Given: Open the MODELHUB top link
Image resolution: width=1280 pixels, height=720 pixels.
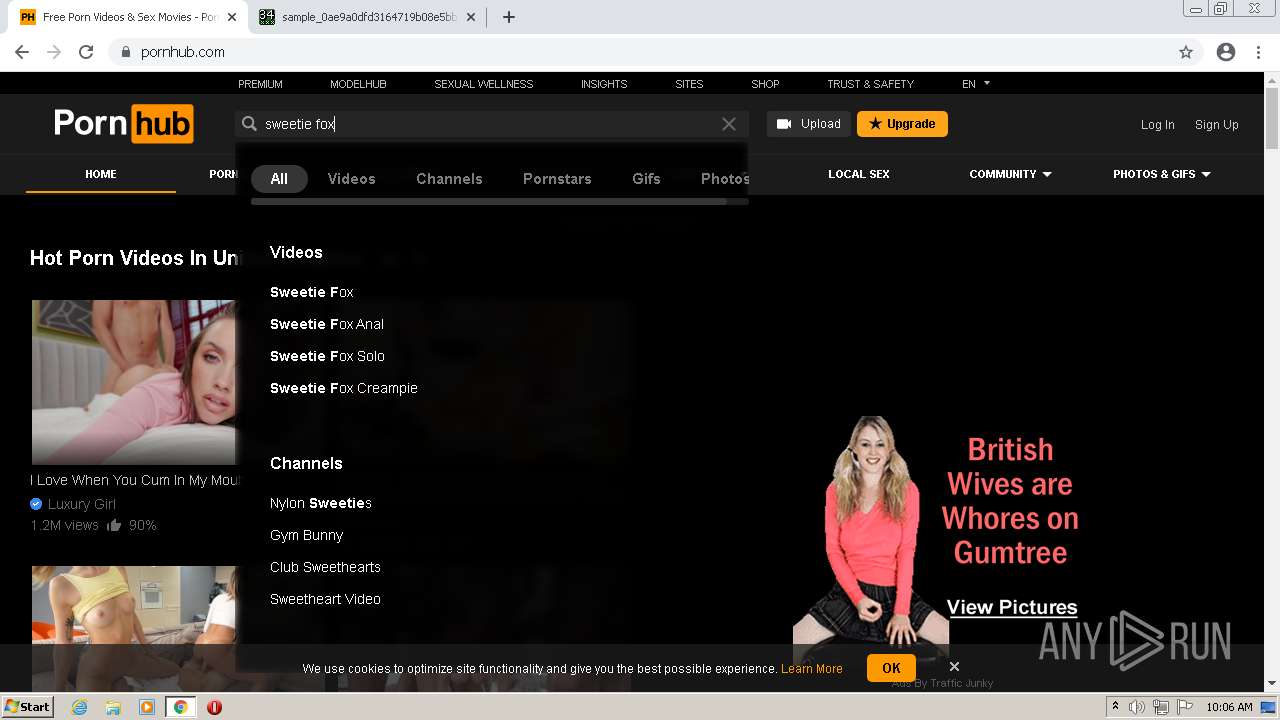Looking at the screenshot, I should click(x=358, y=84).
